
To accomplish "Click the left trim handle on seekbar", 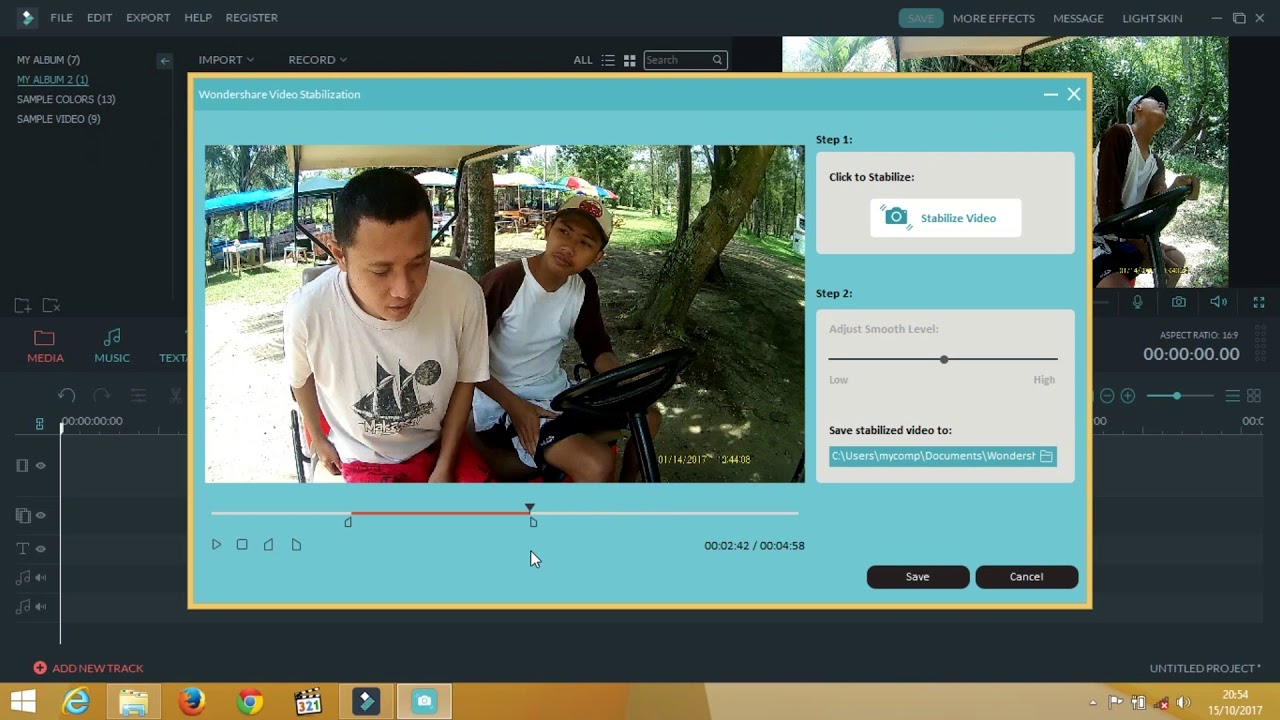I will (348, 522).
